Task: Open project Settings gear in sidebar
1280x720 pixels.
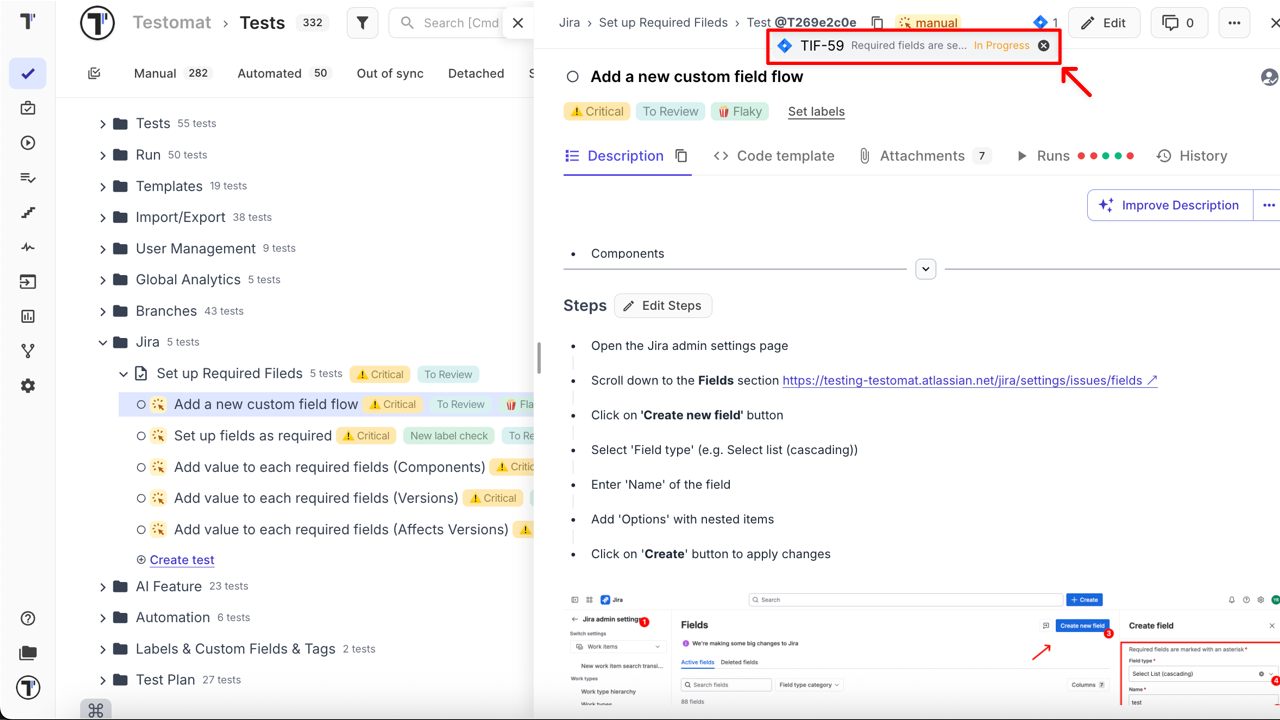Action: click(x=27, y=387)
